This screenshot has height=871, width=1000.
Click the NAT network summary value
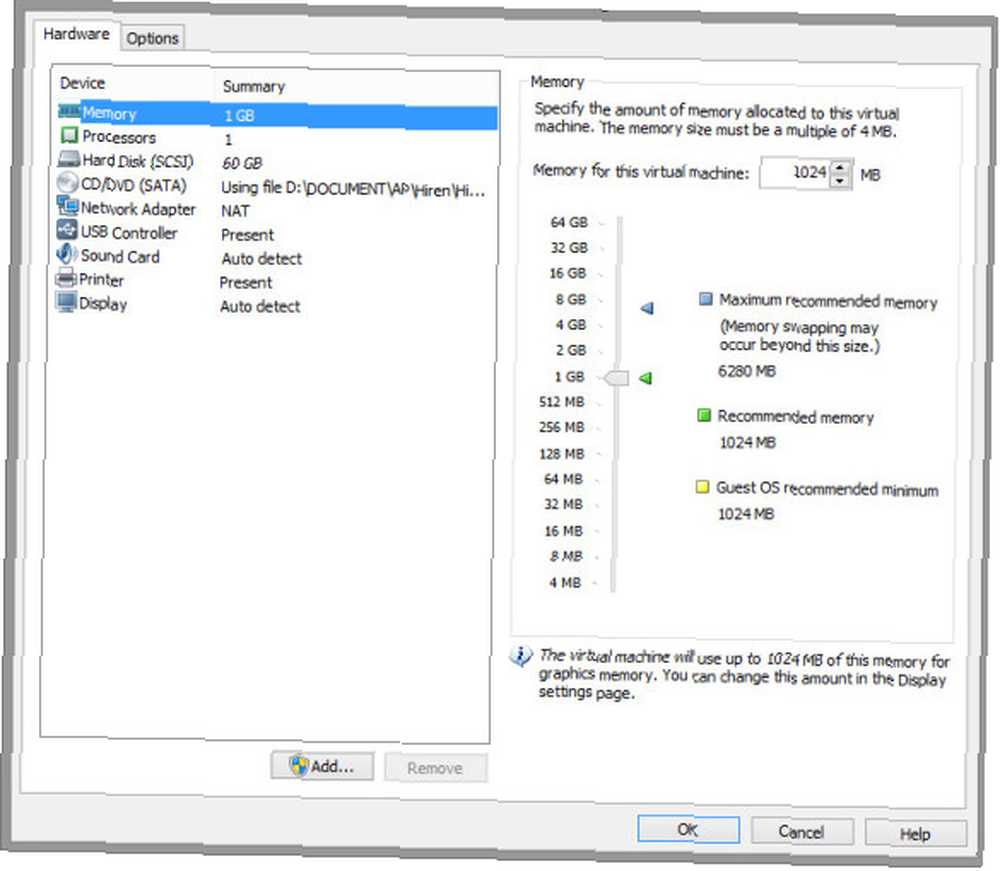(x=235, y=210)
